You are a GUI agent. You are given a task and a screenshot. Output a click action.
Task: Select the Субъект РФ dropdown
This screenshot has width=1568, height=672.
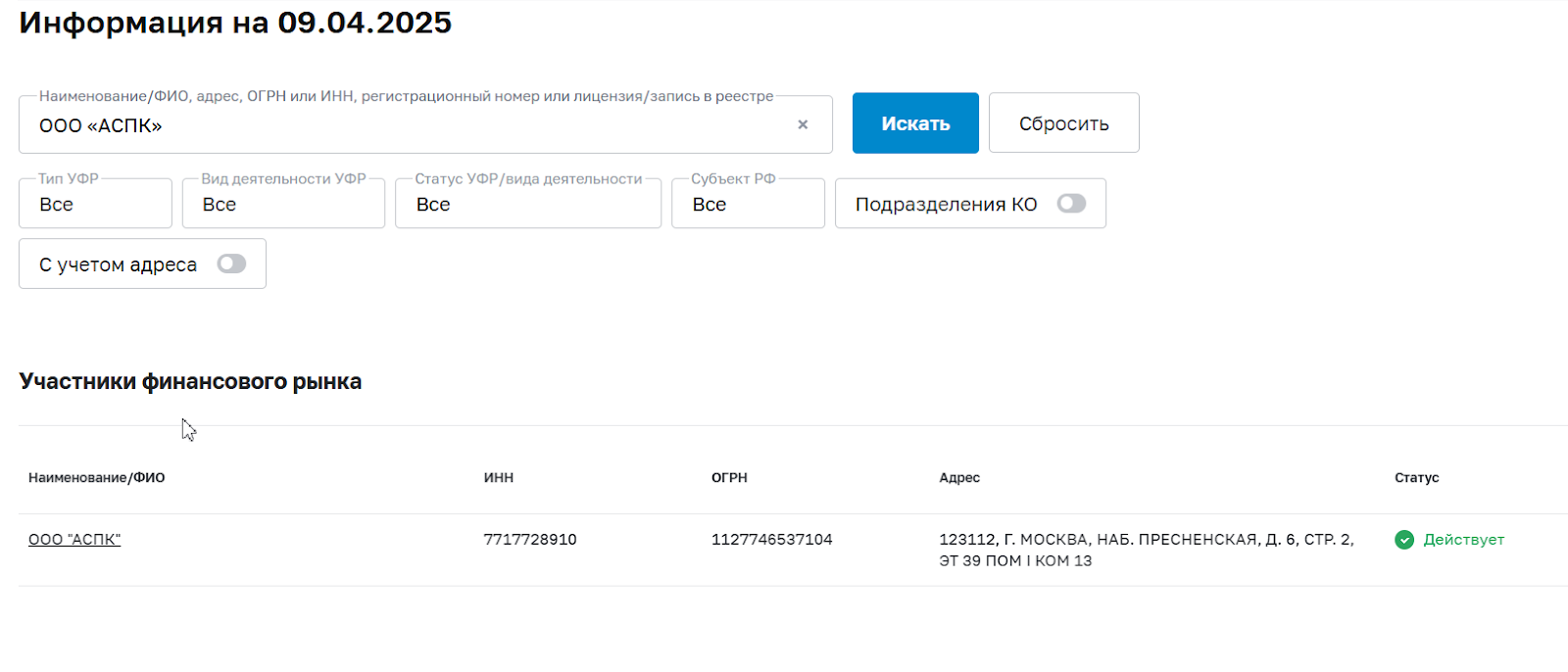pyautogui.click(x=748, y=204)
